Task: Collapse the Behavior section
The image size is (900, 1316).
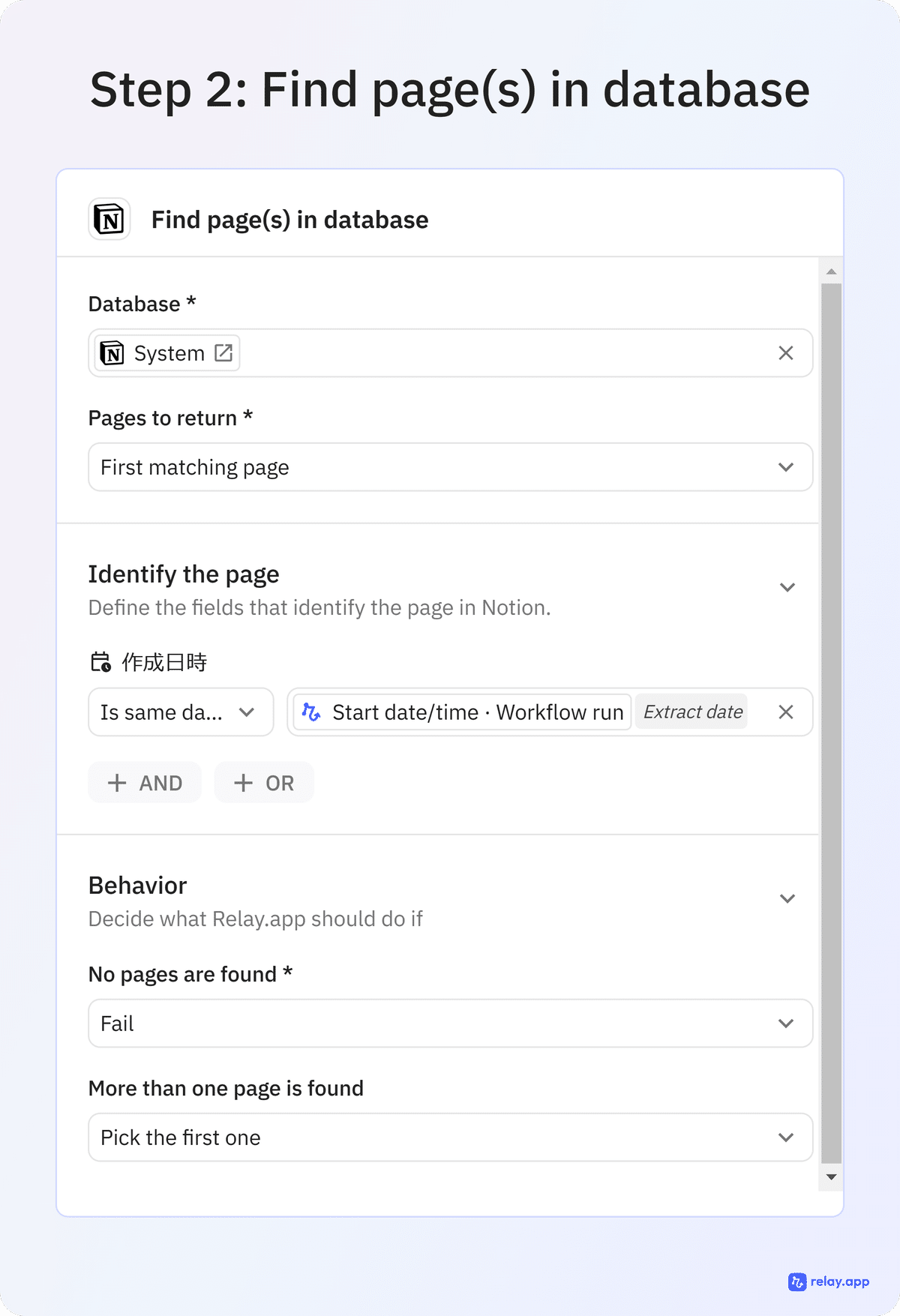Action: tap(787, 898)
